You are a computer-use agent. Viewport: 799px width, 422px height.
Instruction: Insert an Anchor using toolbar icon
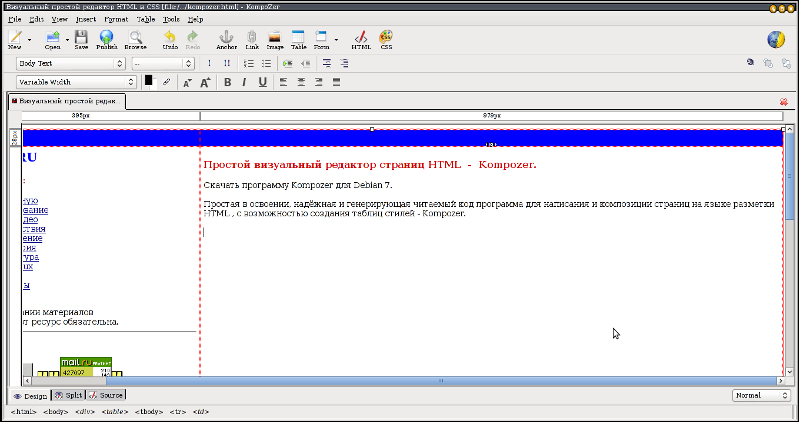pyautogui.click(x=227, y=40)
